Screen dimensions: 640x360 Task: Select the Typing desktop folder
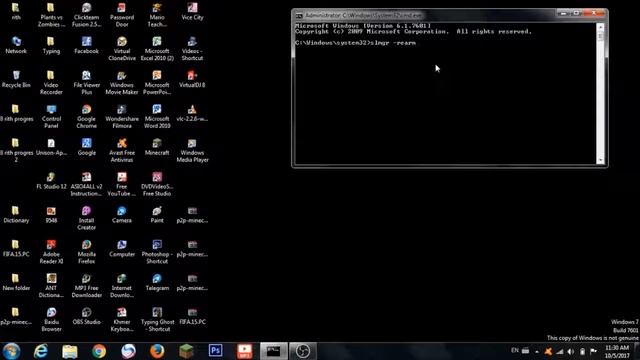point(51,45)
